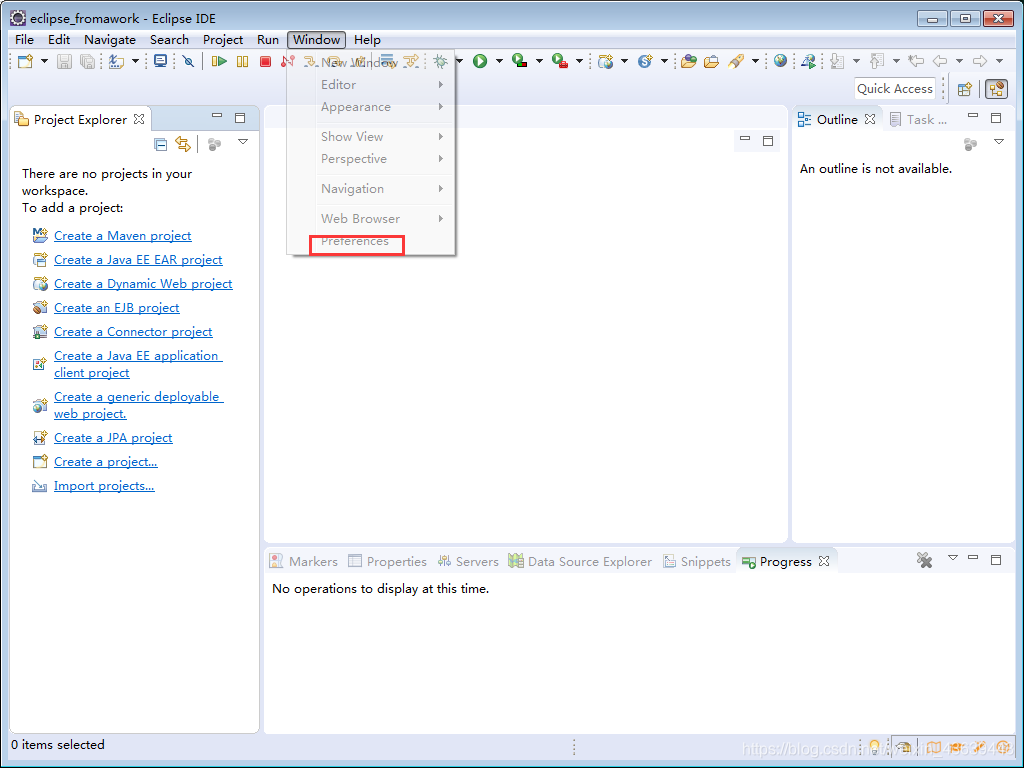Image resolution: width=1024 pixels, height=768 pixels.
Task: Open the Help menu
Action: (367, 40)
